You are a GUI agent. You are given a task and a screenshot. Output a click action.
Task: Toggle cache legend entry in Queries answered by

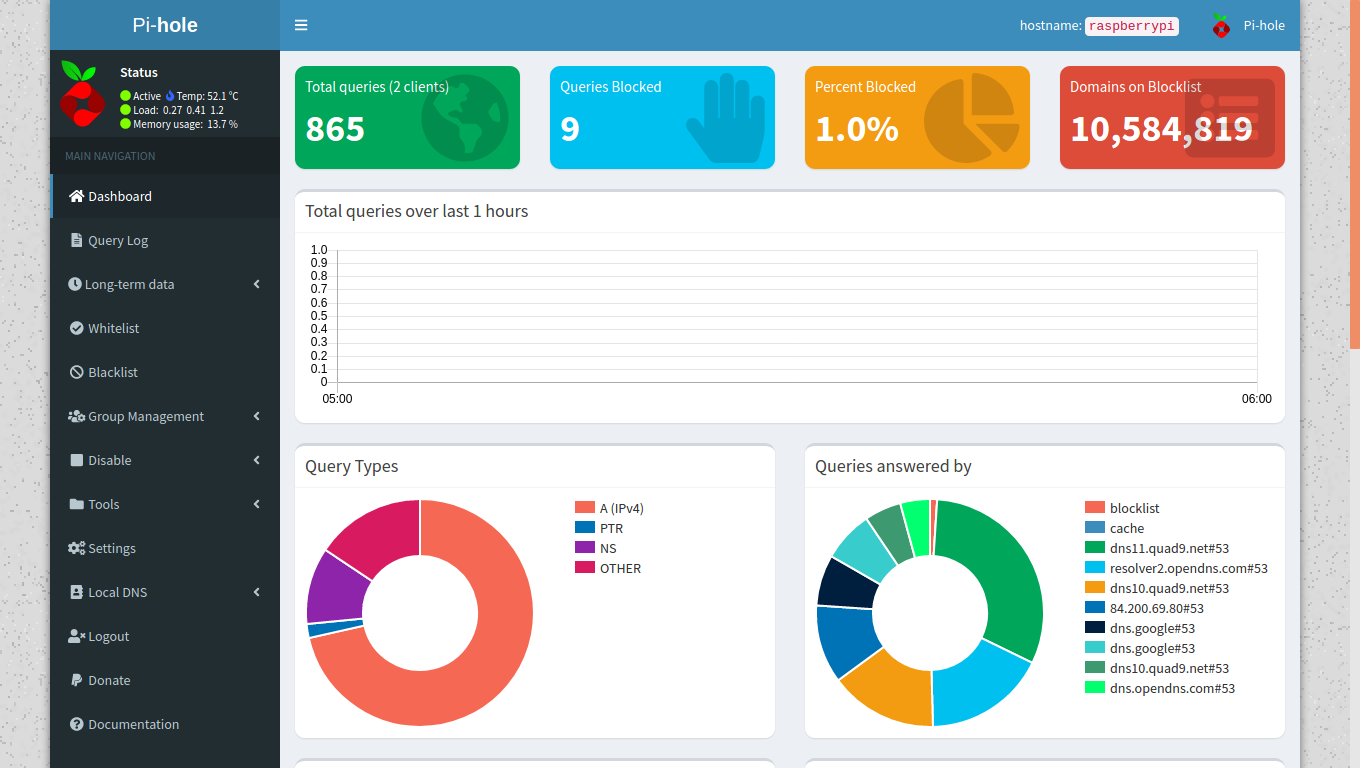point(1114,528)
